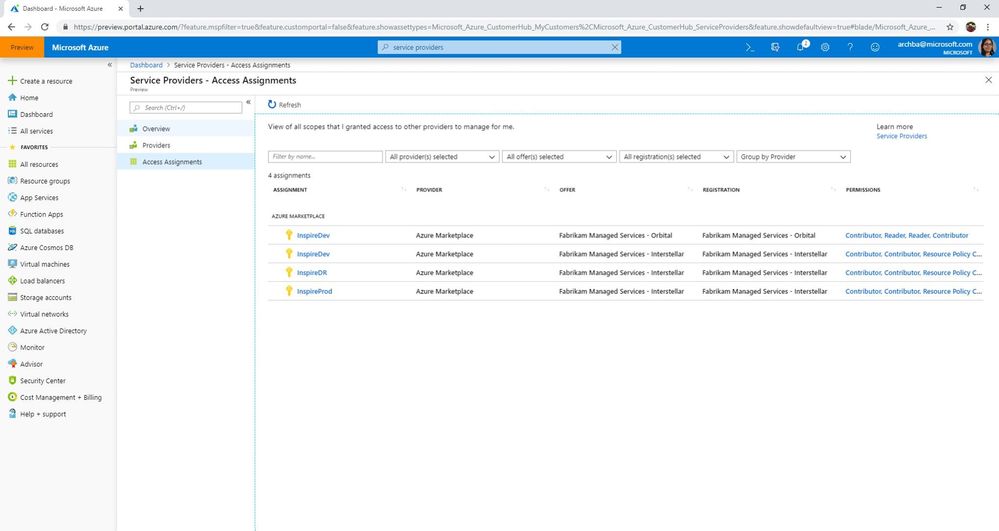Select Providers in blade menu

185,145
